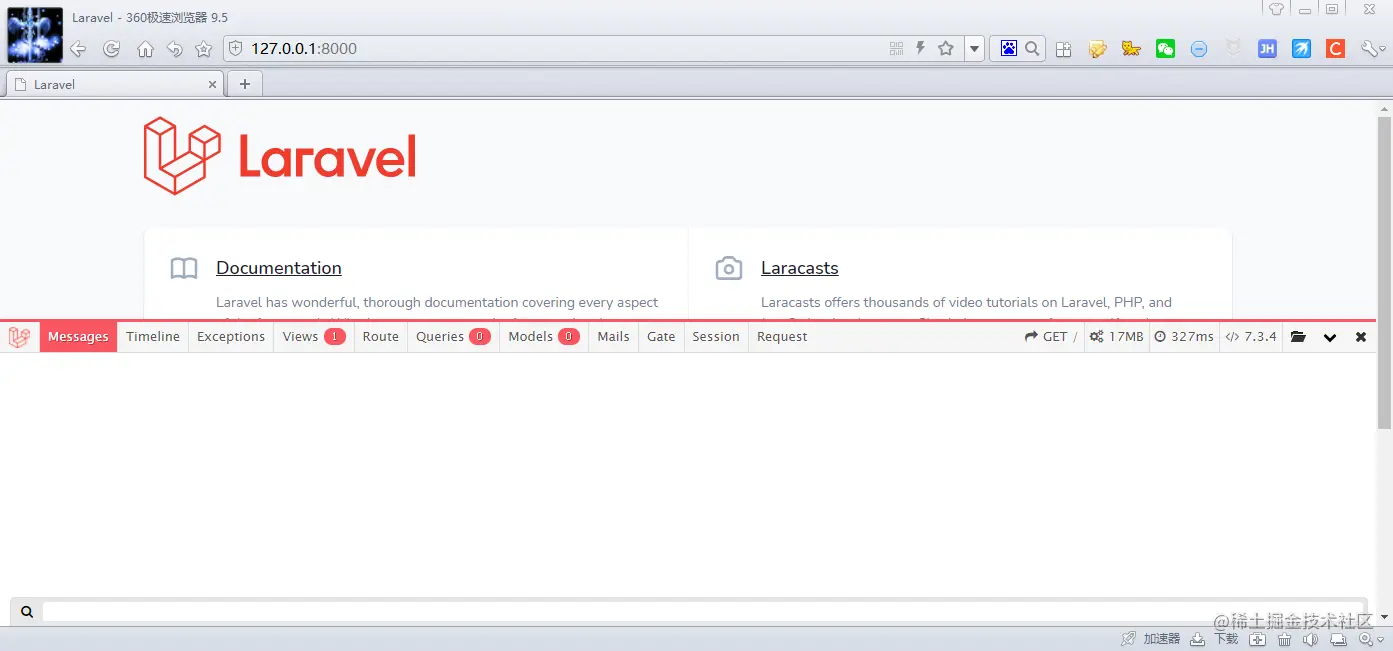Close the Laravel browser tab
This screenshot has width=1393, height=651.
point(212,85)
